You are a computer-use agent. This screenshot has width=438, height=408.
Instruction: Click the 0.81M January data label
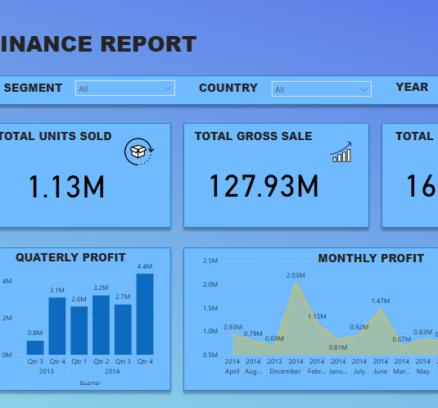click(x=338, y=348)
